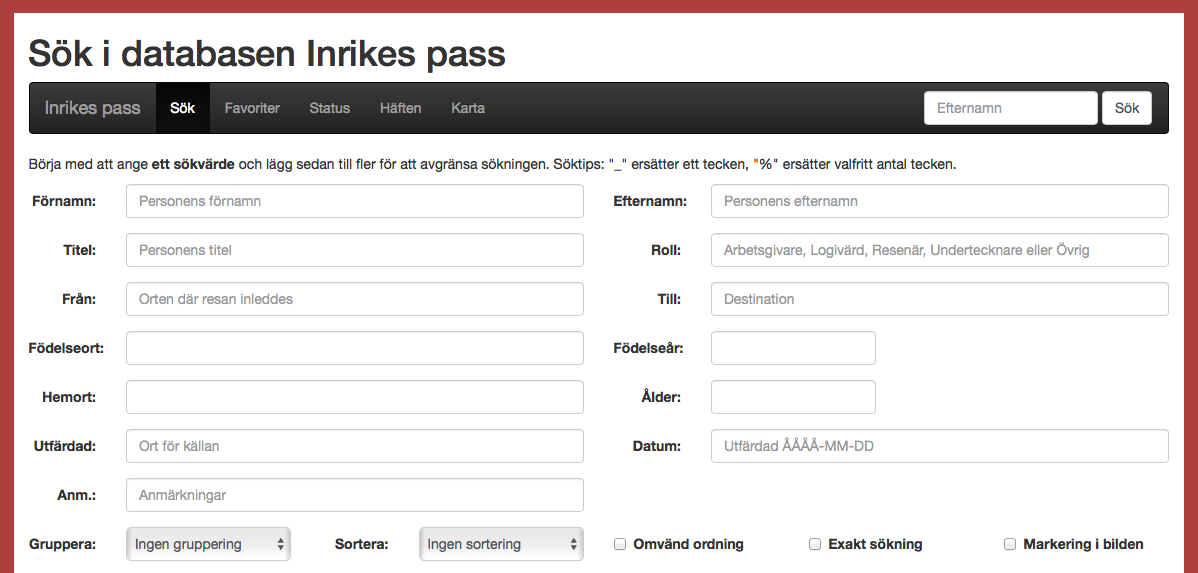Viewport: 1198px width, 573px height.
Task: Click the Efternamn: label
Action: point(650,201)
